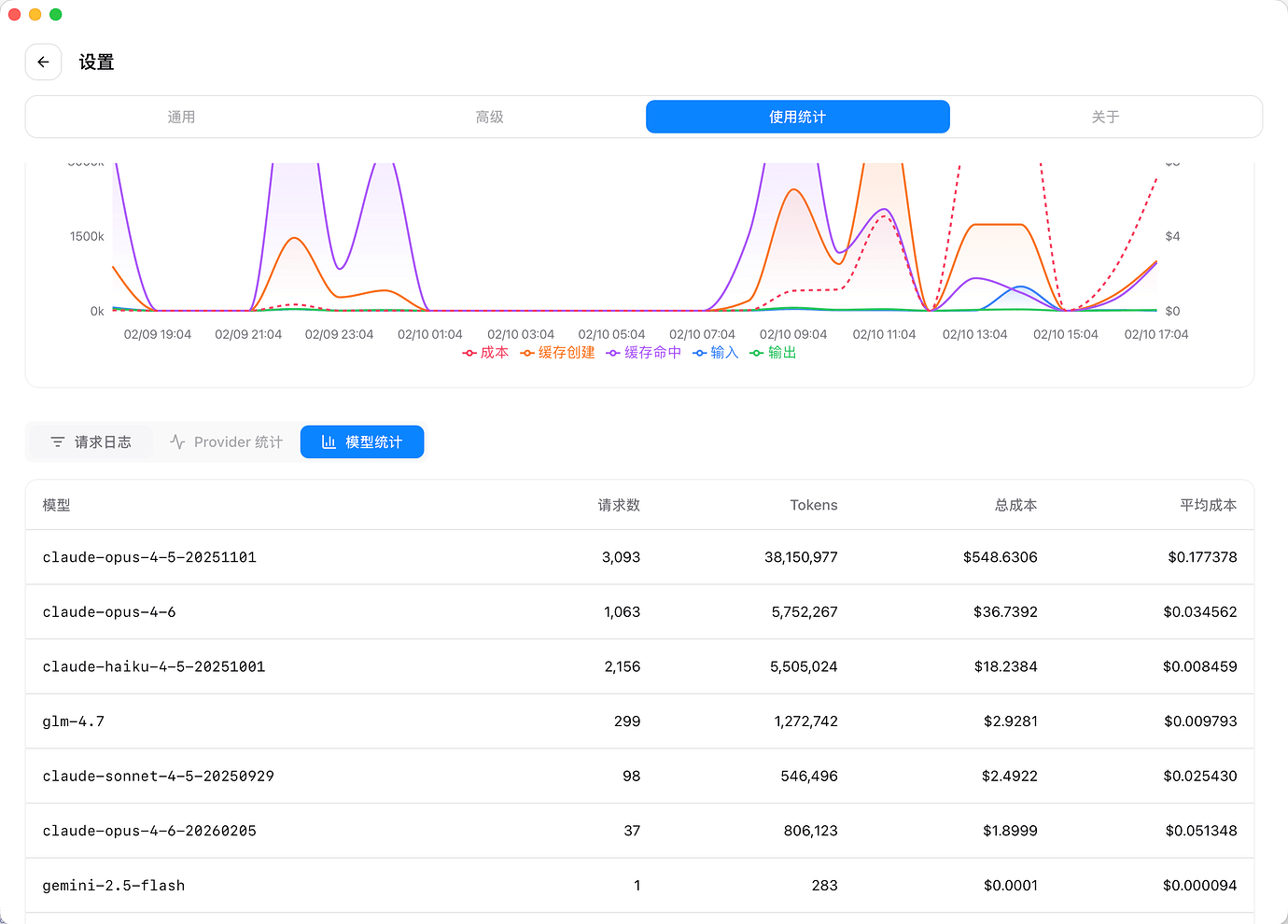Click token count 38,150,977
The image size is (1288, 924).
(x=801, y=557)
